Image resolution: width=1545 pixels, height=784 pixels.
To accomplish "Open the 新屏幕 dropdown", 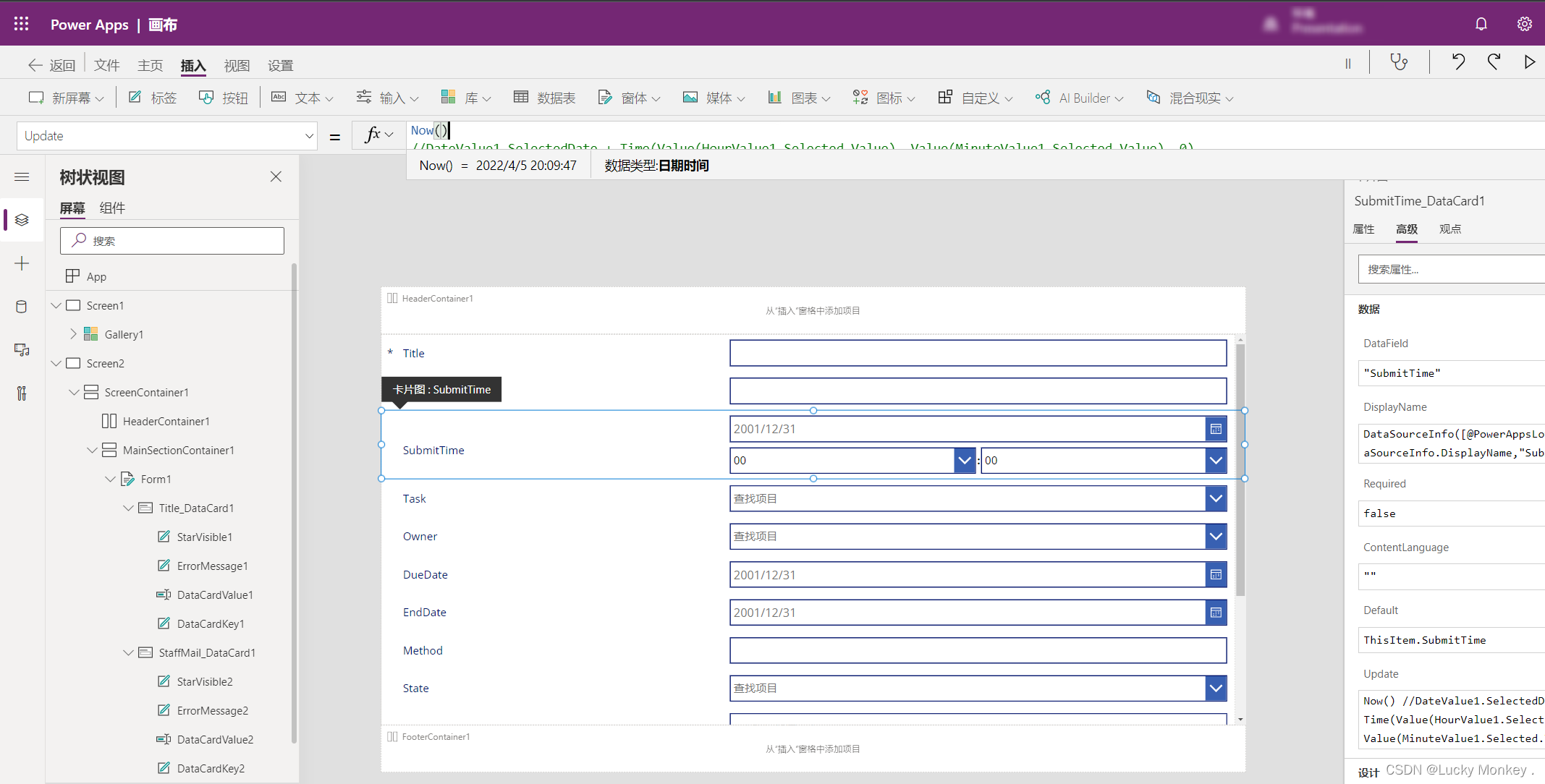I will tap(67, 98).
